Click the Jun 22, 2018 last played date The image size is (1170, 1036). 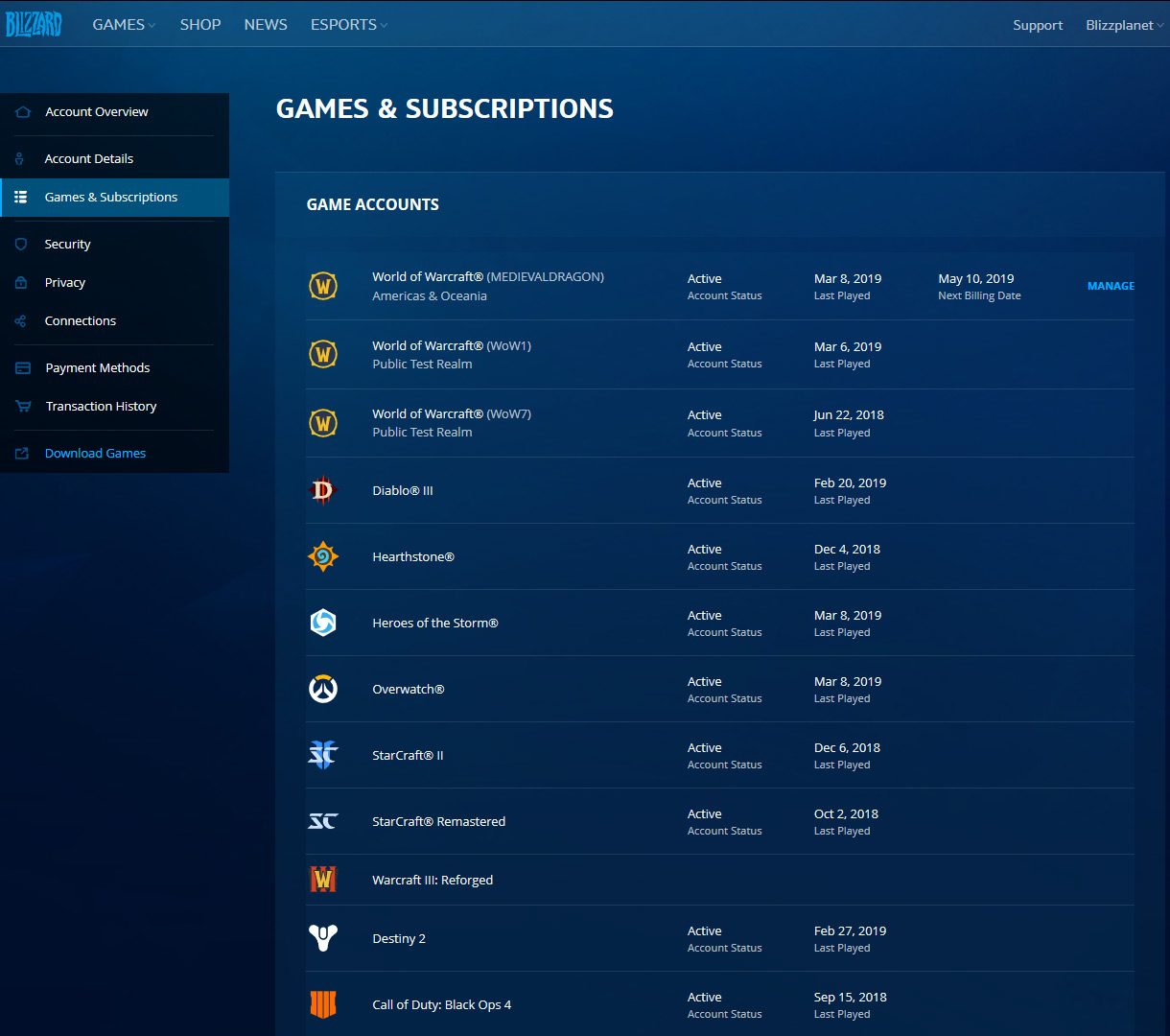[849, 414]
